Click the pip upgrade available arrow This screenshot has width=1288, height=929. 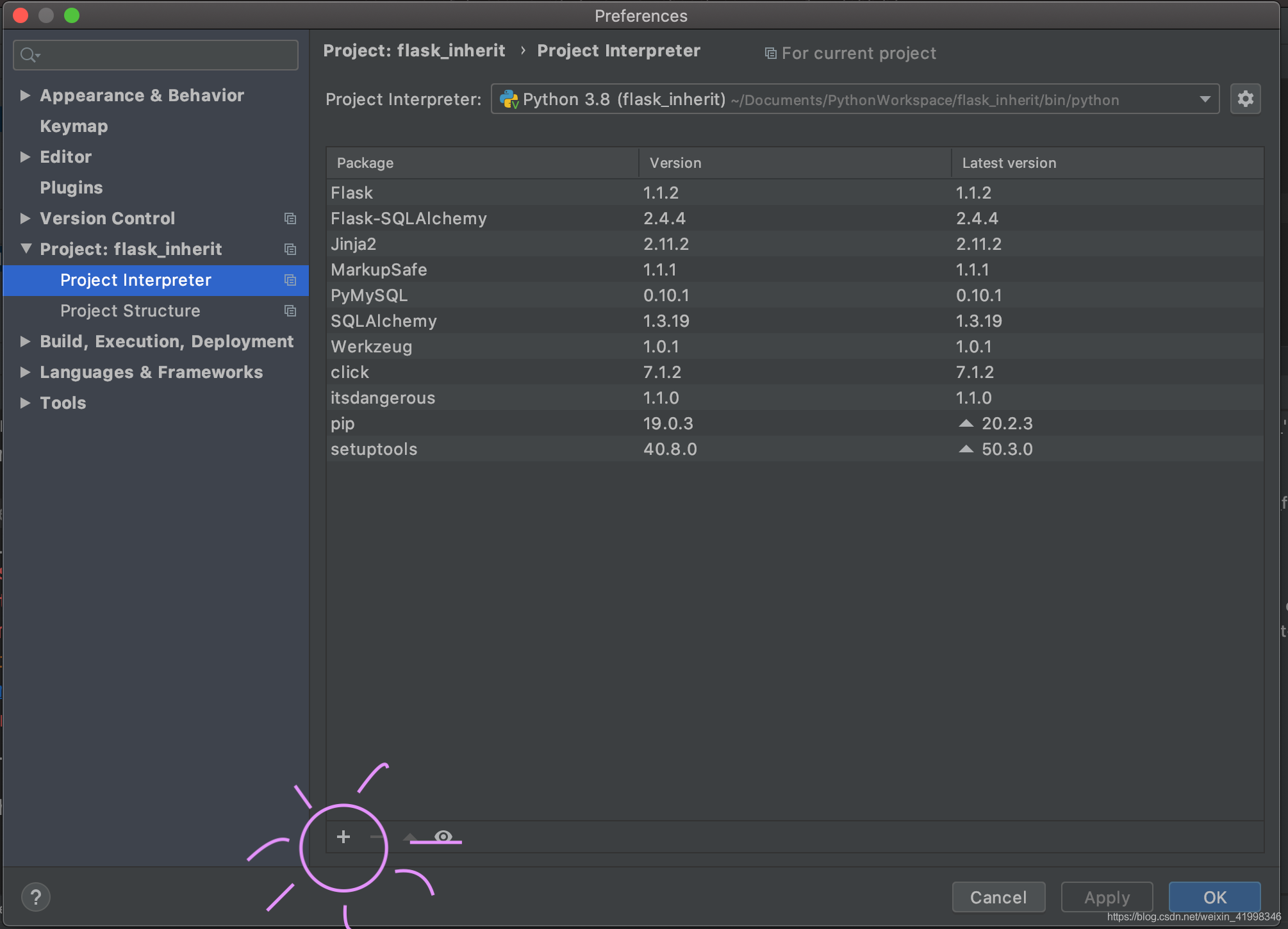pos(966,423)
